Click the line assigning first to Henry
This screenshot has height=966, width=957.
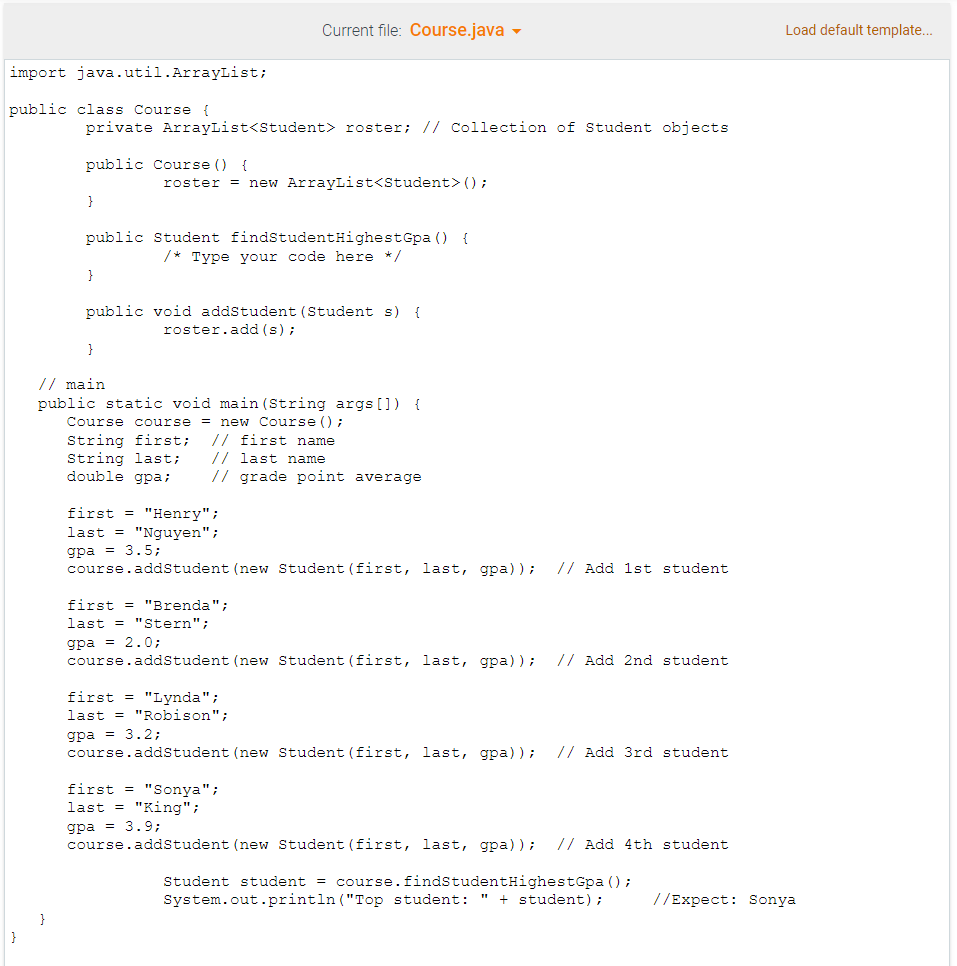click(x=145, y=513)
